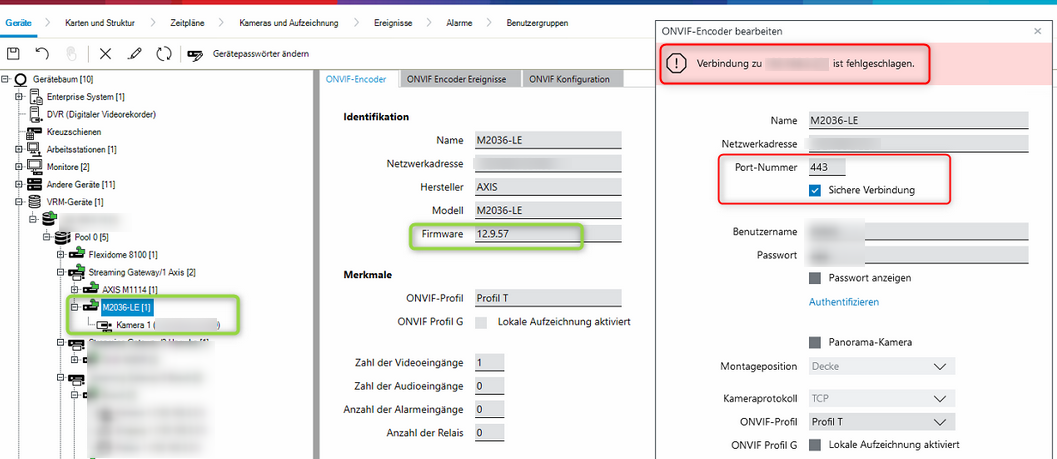Select the Gerätebaum root node icon
Image resolution: width=1057 pixels, height=459 pixels.
point(21,80)
